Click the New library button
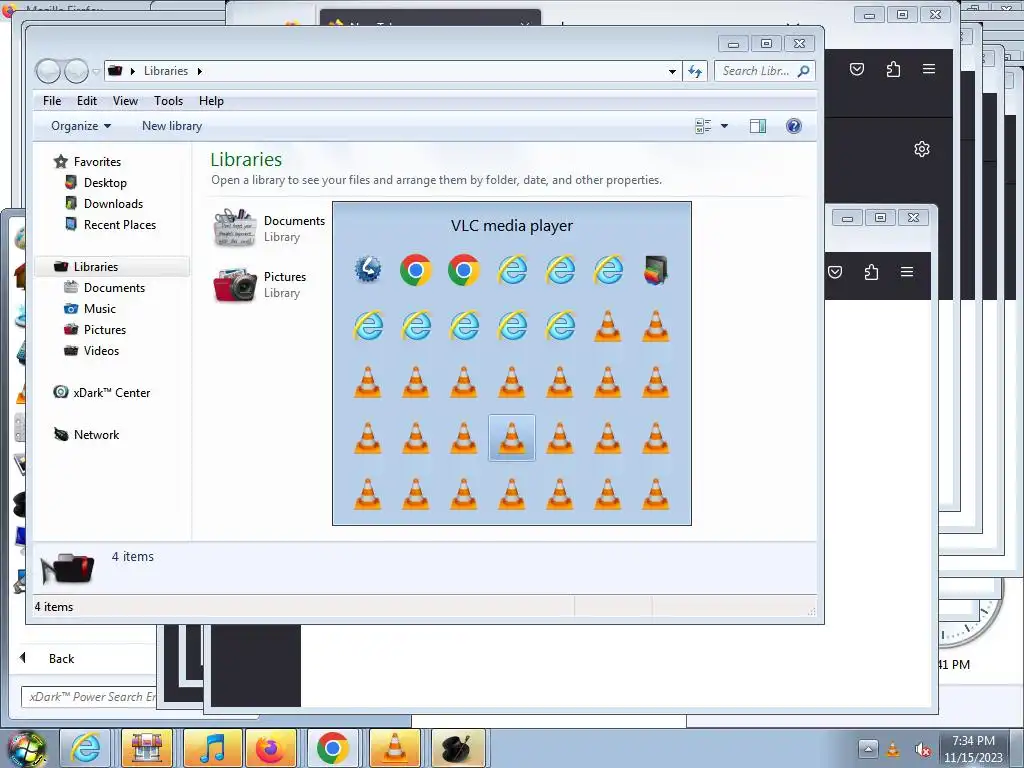This screenshot has height=768, width=1024. (172, 126)
